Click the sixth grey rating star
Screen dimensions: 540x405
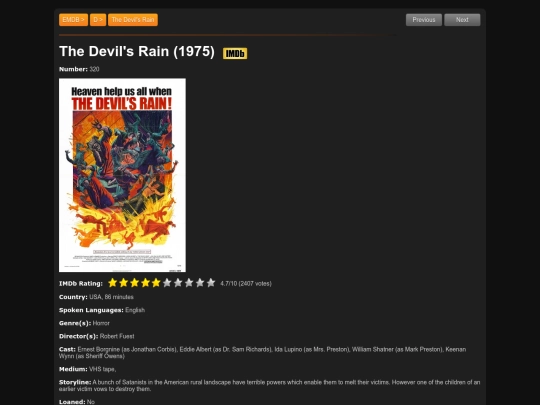167,283
